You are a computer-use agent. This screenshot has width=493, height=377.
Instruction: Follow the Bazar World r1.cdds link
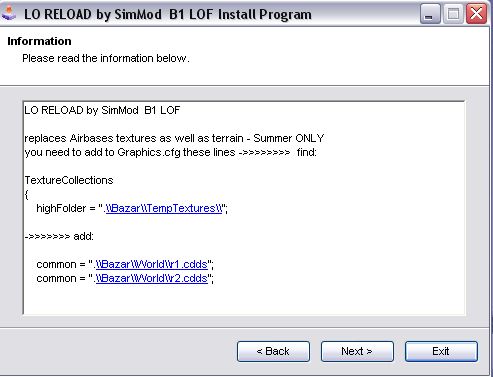point(152,264)
